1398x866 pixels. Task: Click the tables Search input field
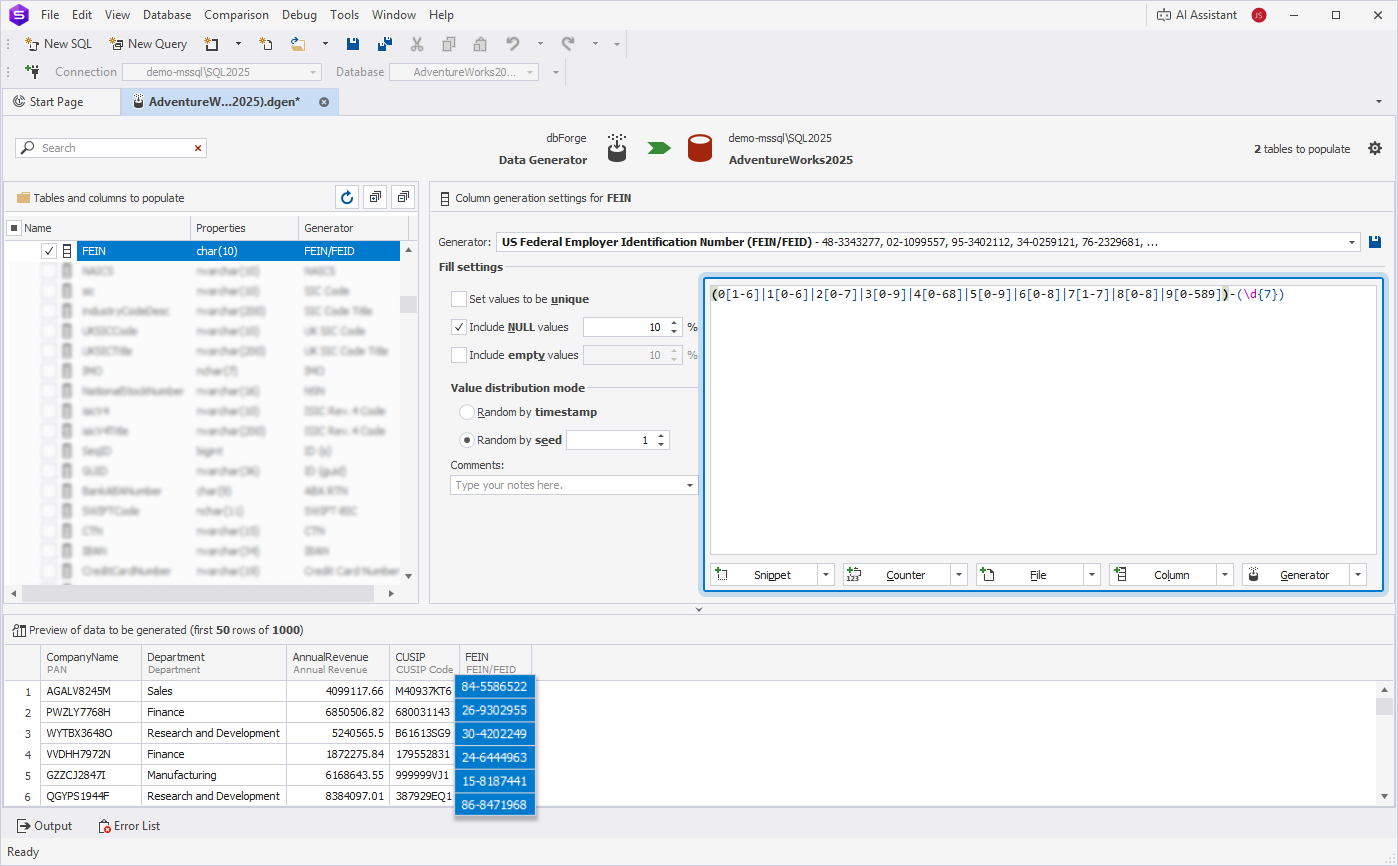pos(112,148)
